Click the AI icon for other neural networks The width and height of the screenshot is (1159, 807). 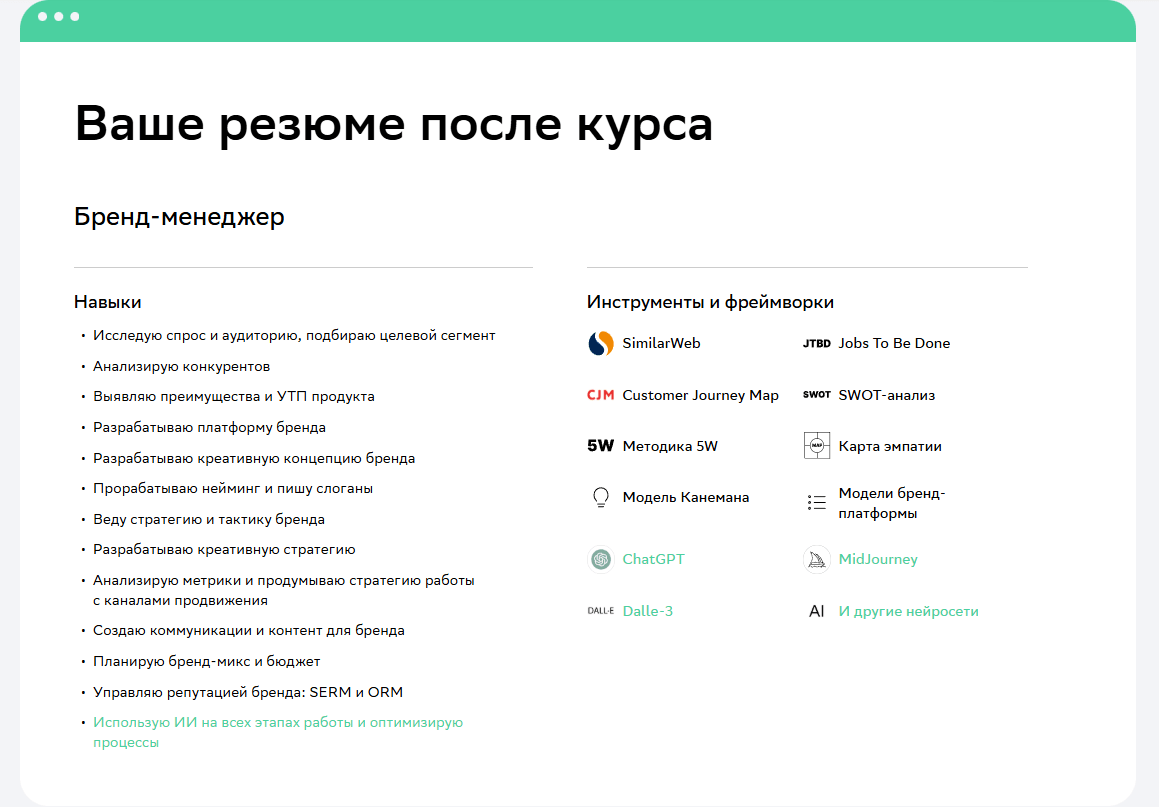[816, 611]
